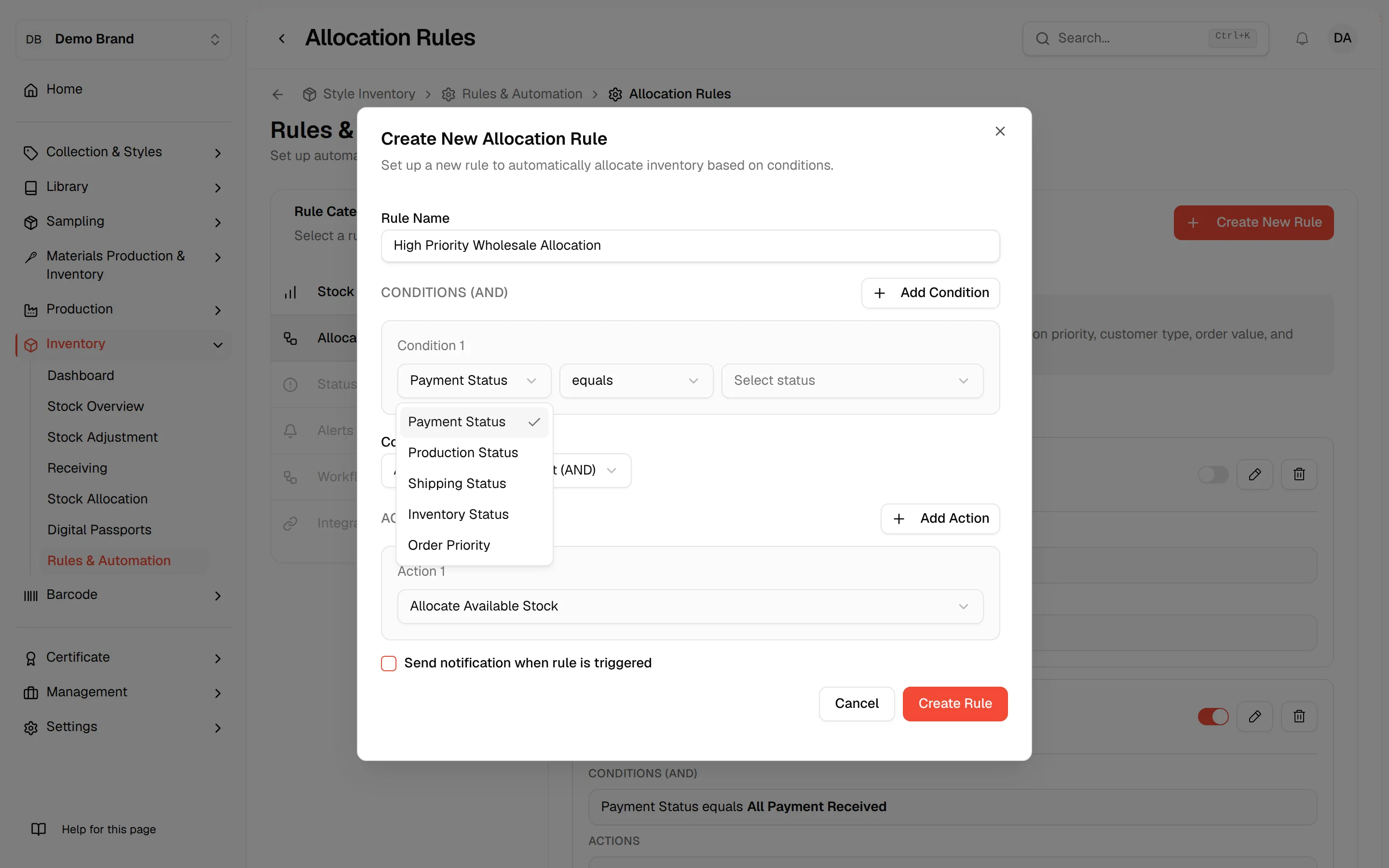Open Stock Allocation in sidebar

(97, 499)
